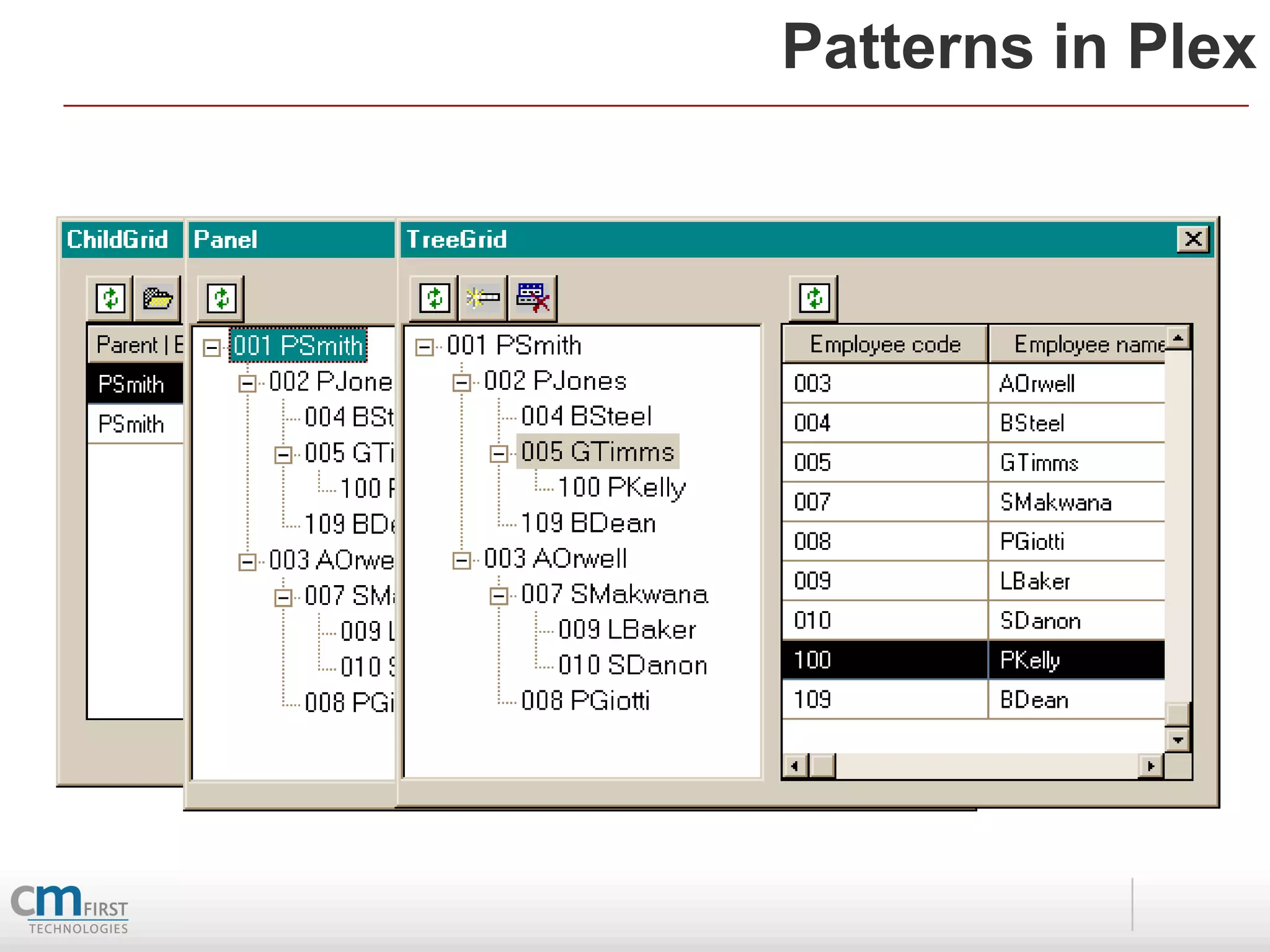Click vertical scrollbar down arrow in grid
1270x952 pixels.
(1178, 740)
